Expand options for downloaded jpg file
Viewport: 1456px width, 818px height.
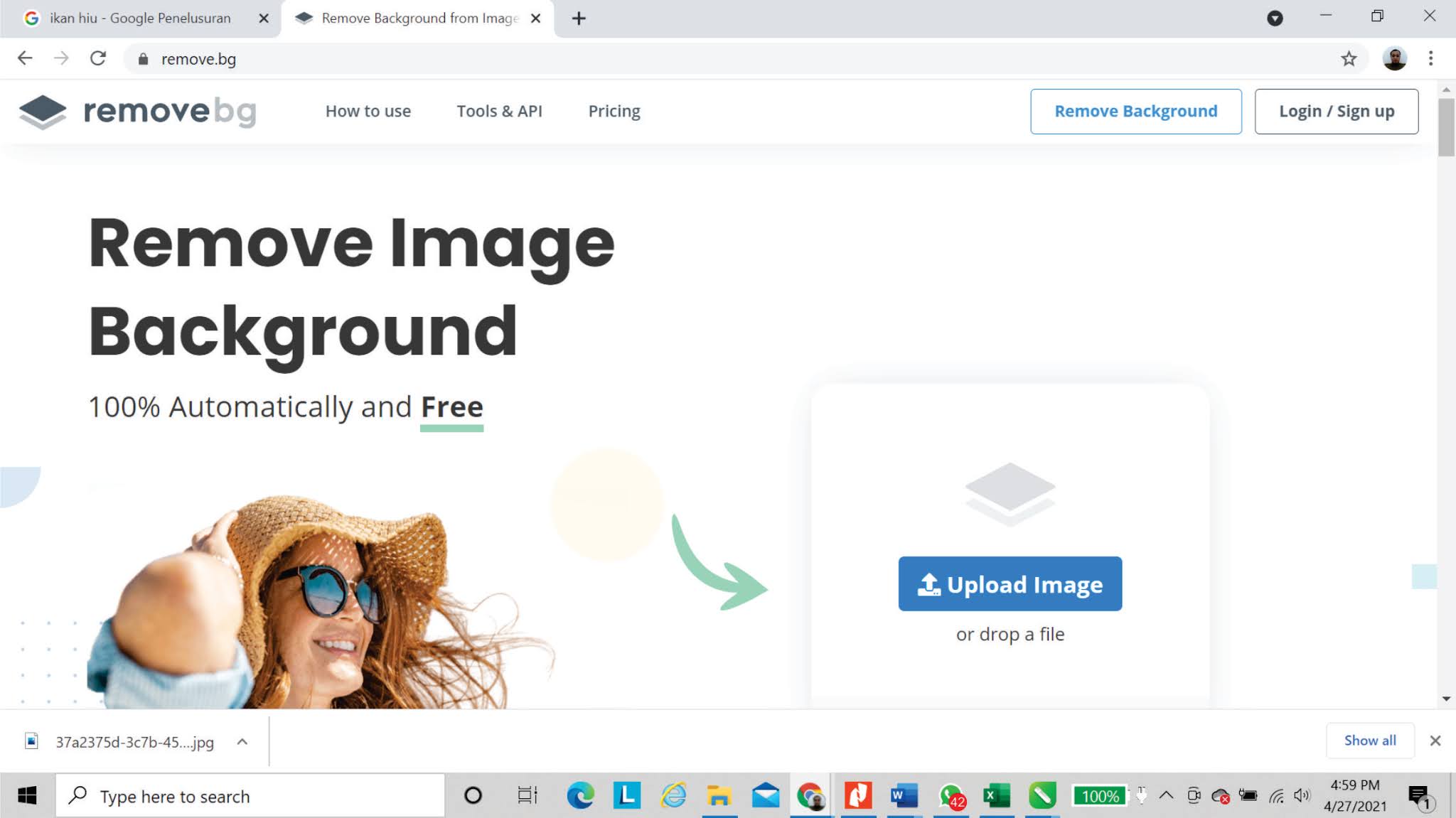[242, 742]
